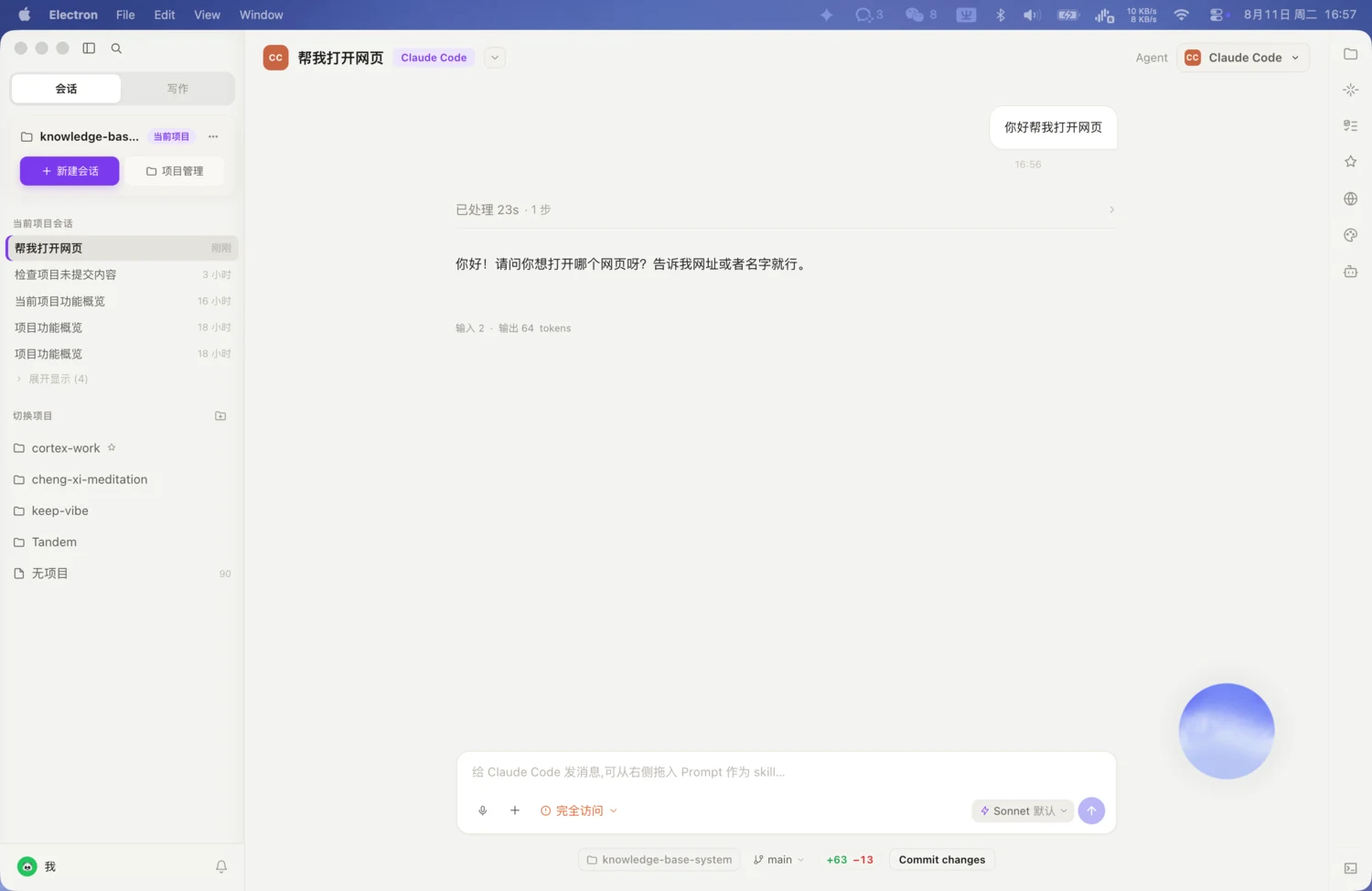Switch to the 会话 tab

[66, 89]
